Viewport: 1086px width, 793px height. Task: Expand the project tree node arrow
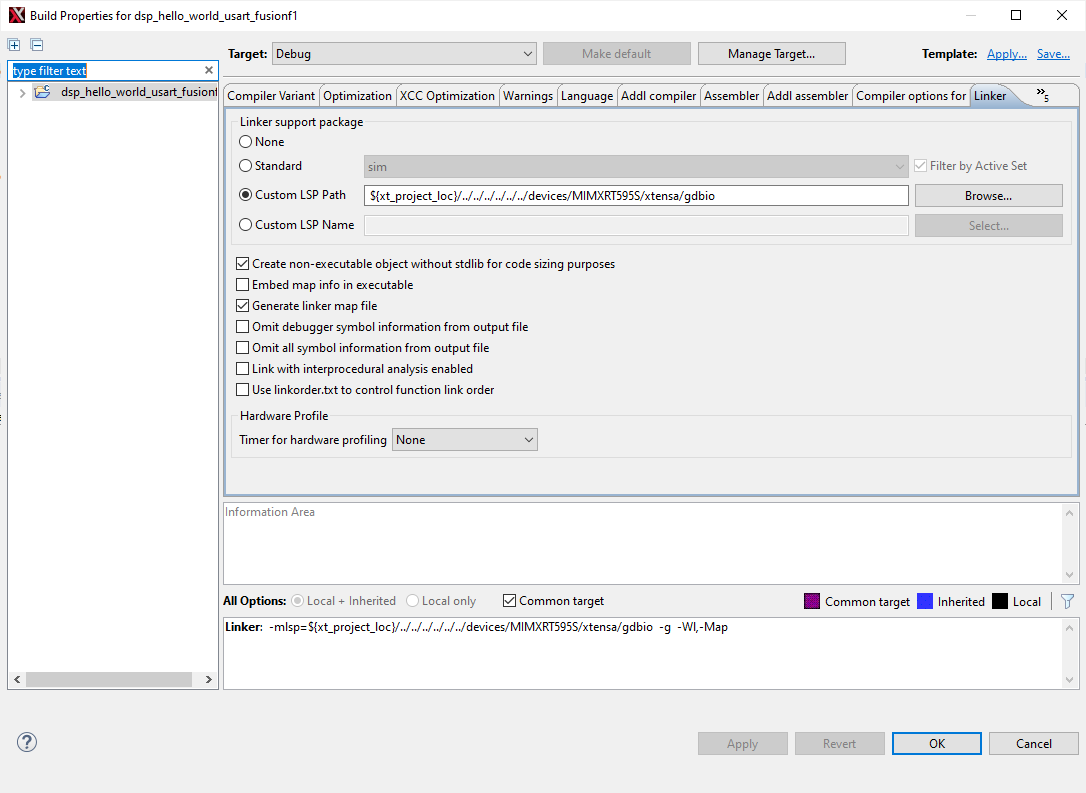[22, 92]
